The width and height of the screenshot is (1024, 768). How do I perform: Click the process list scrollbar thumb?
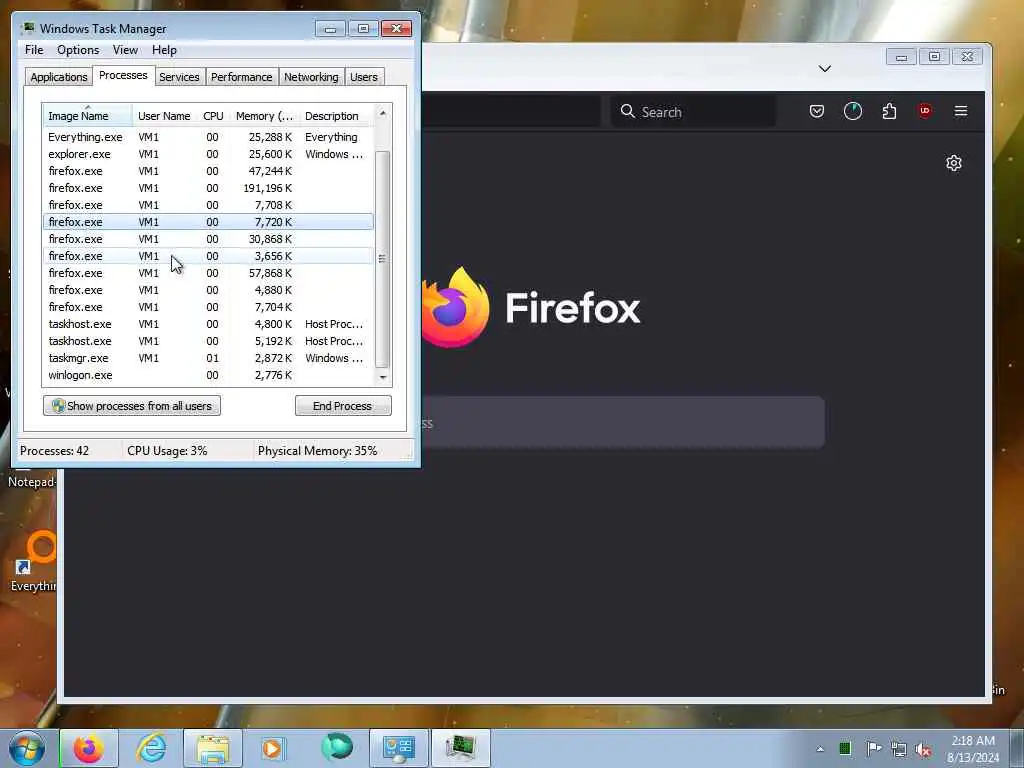pos(383,259)
